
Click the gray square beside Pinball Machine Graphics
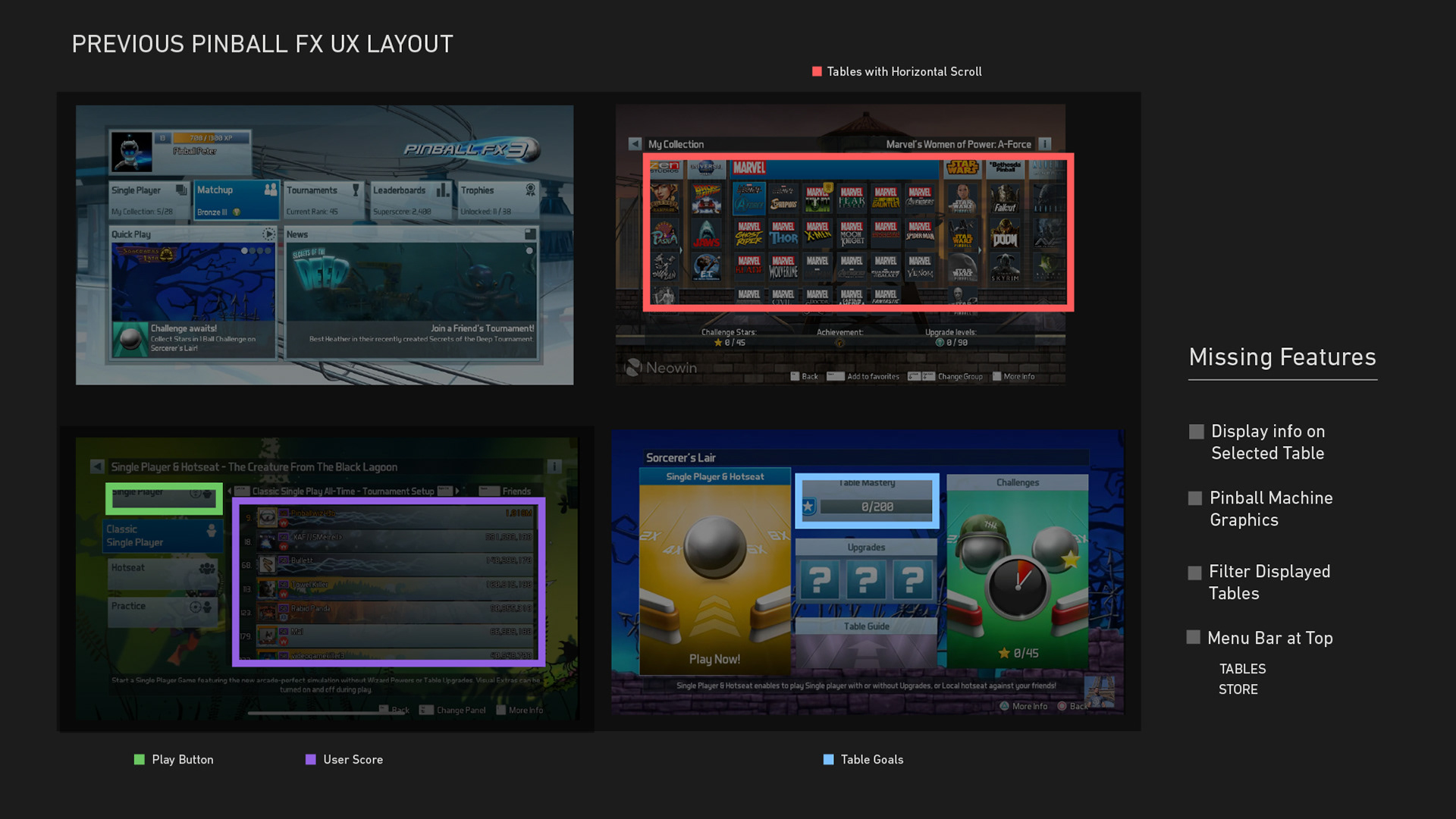pos(1195,498)
